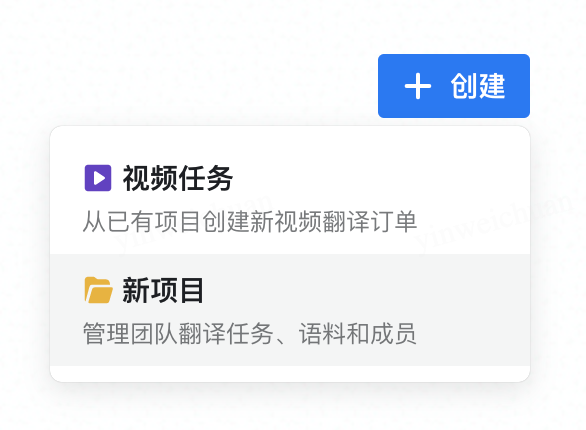Click the 视频任务 title text
The height and width of the screenshot is (430, 586).
point(178,178)
